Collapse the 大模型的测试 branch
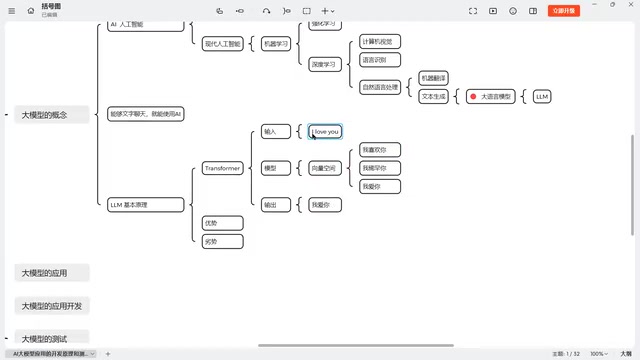Viewport: 640px width, 360px height. (x=7, y=338)
